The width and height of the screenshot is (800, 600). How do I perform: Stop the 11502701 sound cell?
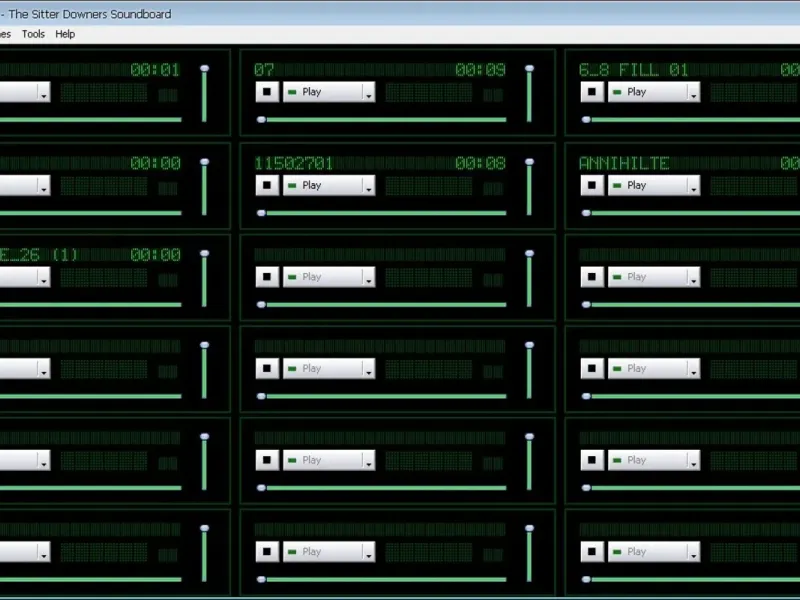pyautogui.click(x=267, y=186)
